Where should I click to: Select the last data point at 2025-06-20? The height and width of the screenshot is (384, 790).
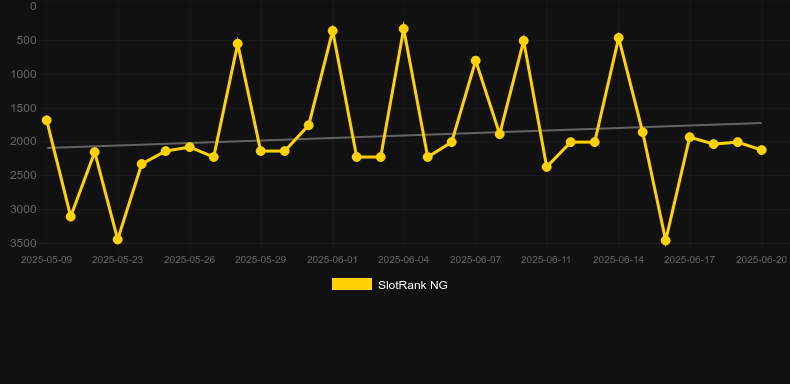click(761, 150)
